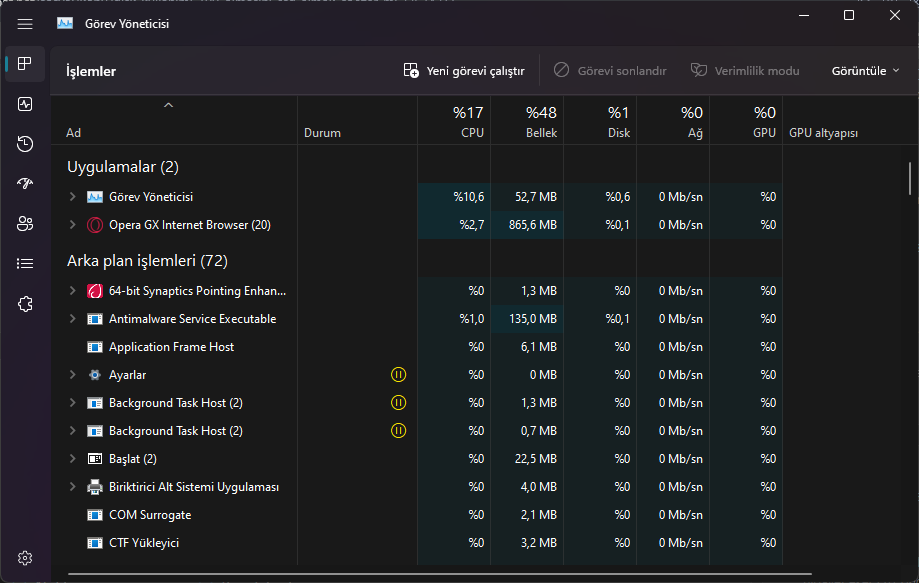Click the suspended status icon for Ayarlar
Viewport: 919px width, 583px height.
pos(399,374)
